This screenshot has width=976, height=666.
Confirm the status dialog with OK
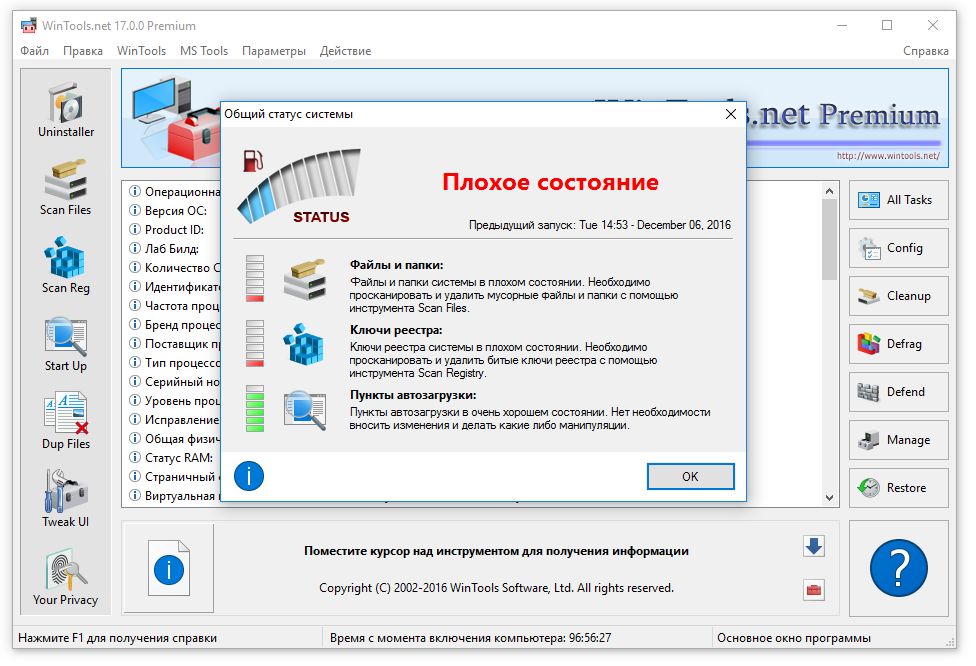(x=690, y=477)
